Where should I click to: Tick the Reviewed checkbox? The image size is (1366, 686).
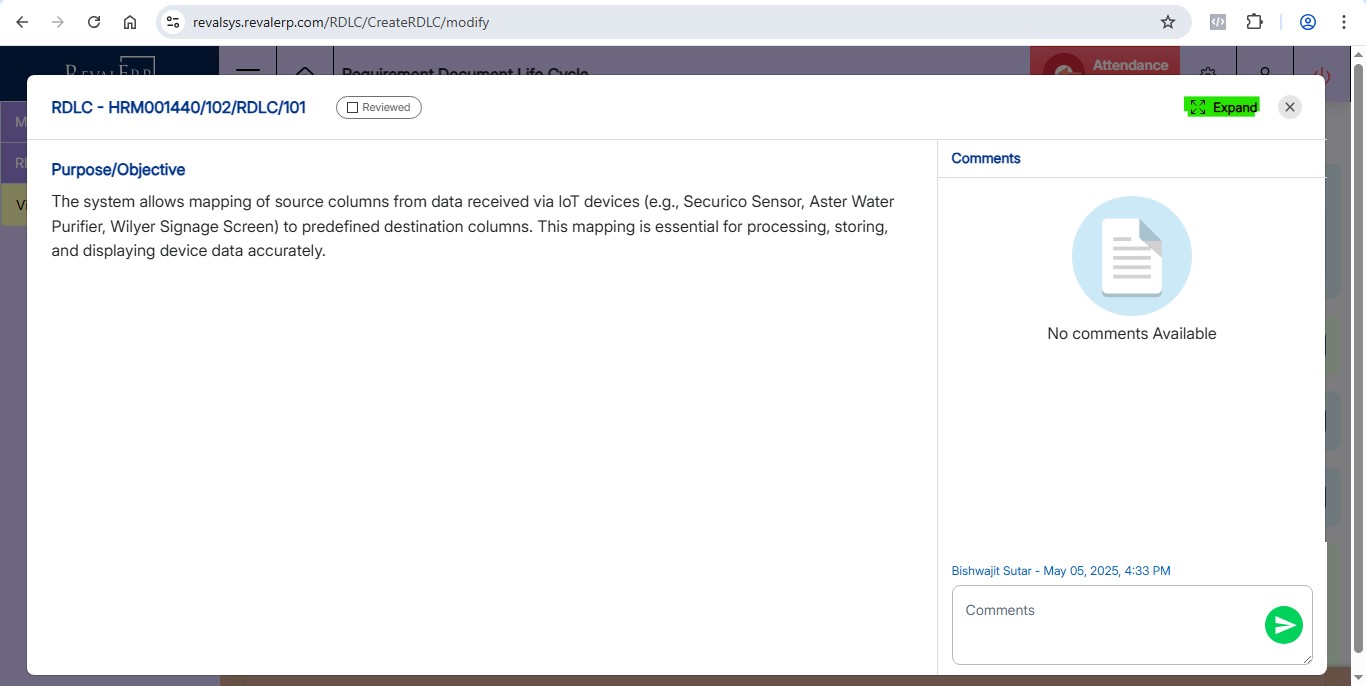(x=352, y=108)
